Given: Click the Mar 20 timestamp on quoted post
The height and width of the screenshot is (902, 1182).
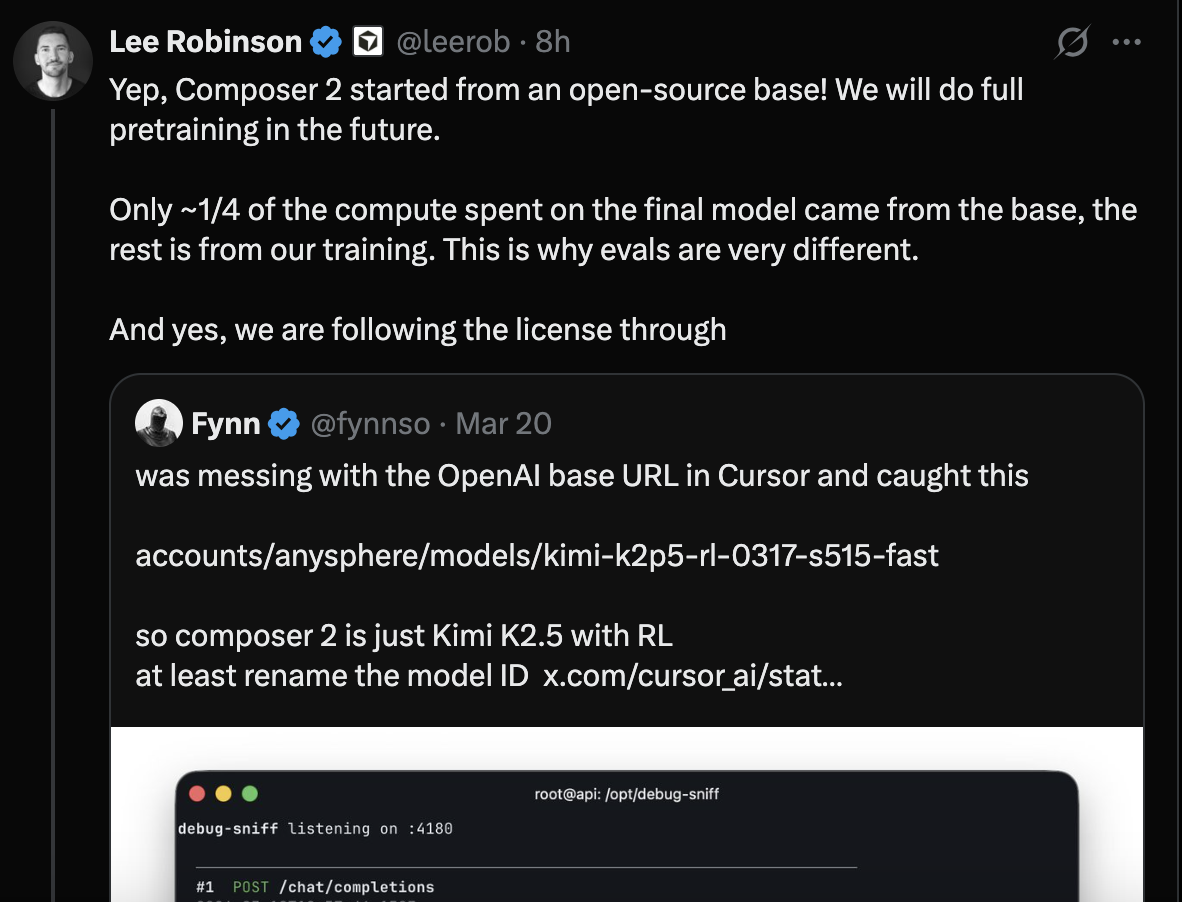Looking at the screenshot, I should pos(503,424).
